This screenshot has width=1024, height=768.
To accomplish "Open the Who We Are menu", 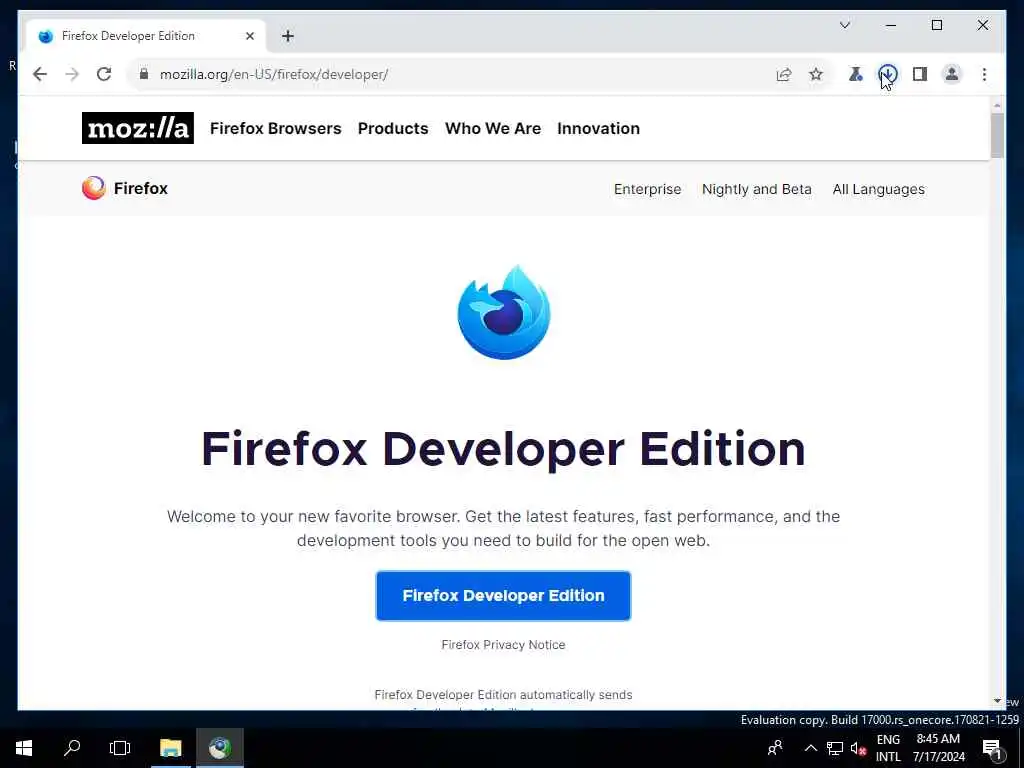I will (493, 129).
